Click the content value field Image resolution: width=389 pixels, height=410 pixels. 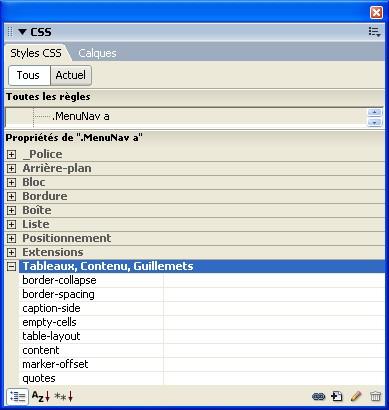[x=274, y=350]
